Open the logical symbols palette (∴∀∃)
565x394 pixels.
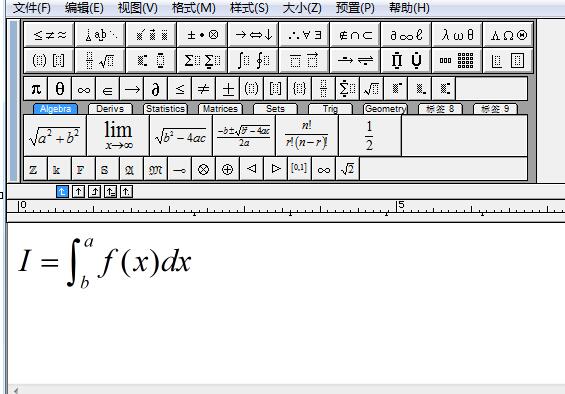click(x=304, y=35)
